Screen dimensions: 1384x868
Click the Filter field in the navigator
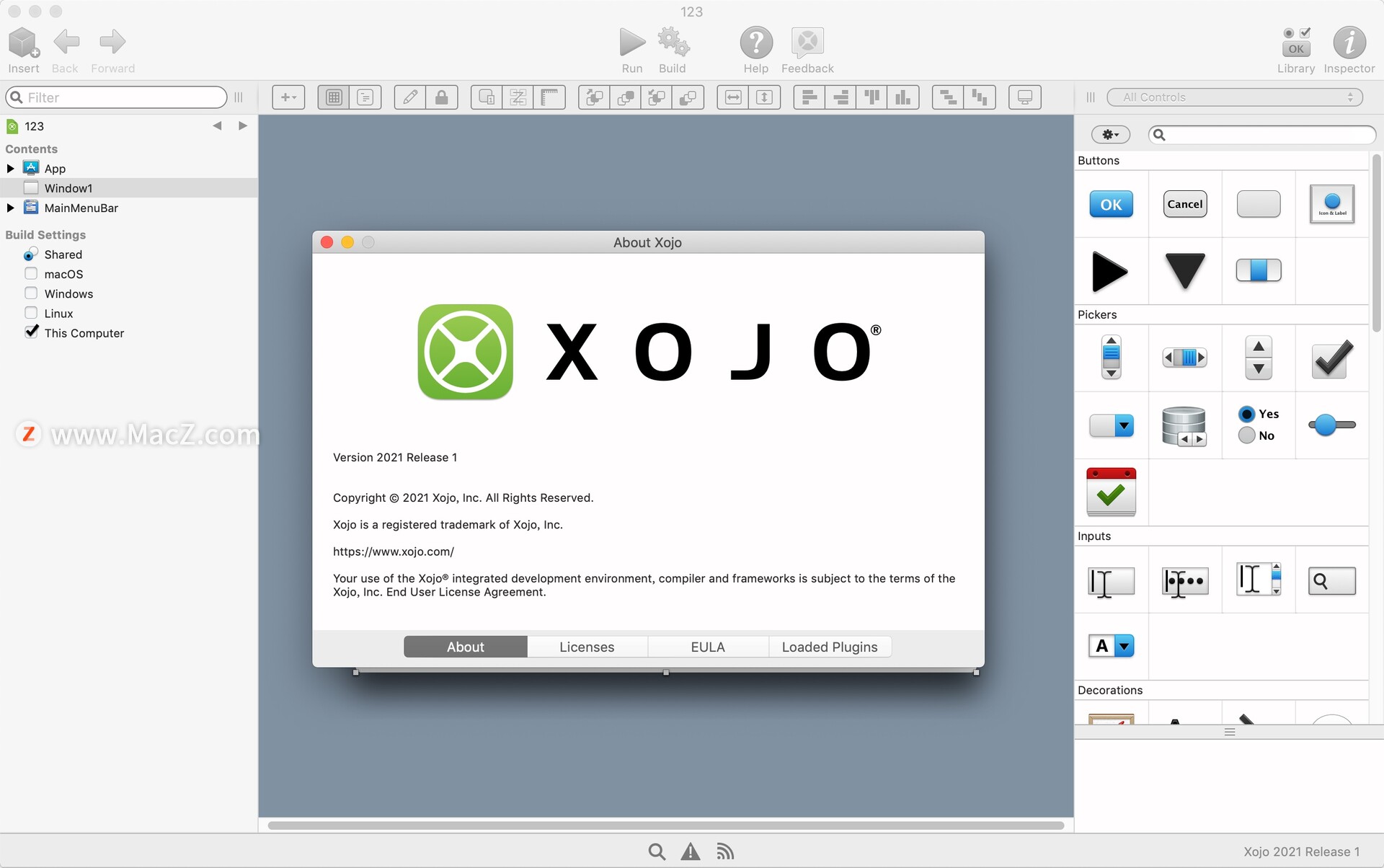point(116,97)
